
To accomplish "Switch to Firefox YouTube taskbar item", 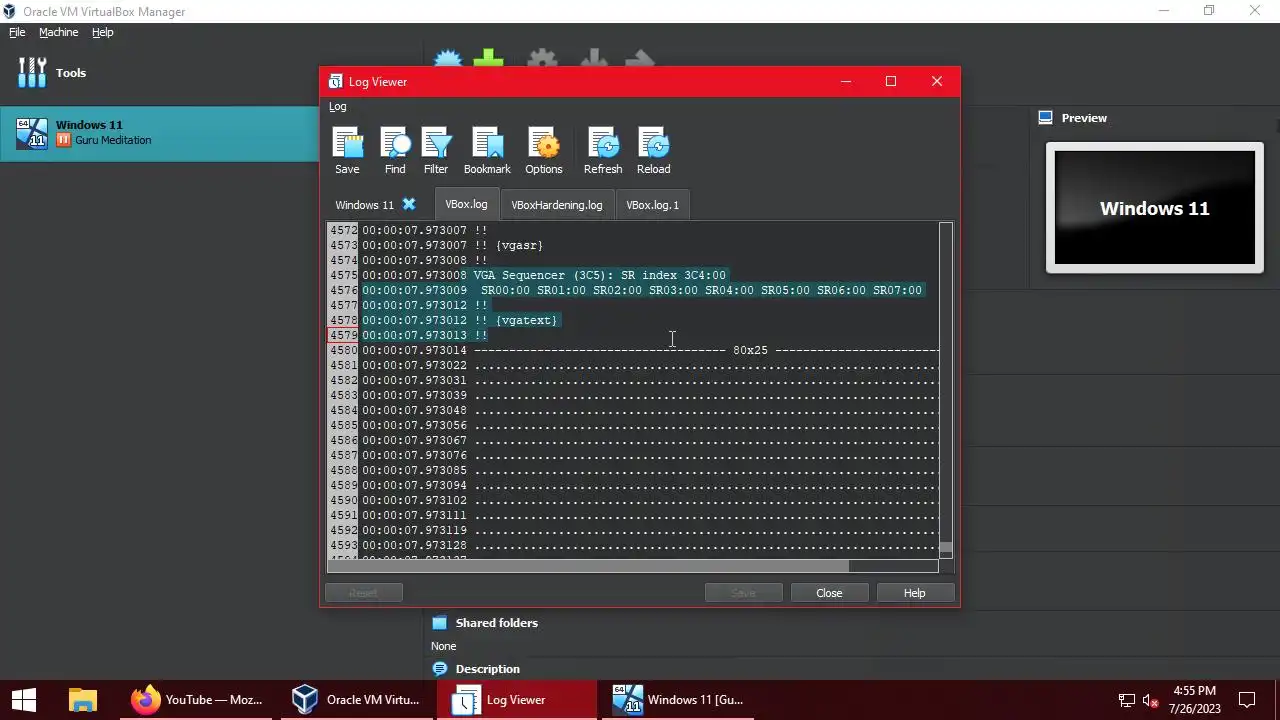I will (x=198, y=700).
